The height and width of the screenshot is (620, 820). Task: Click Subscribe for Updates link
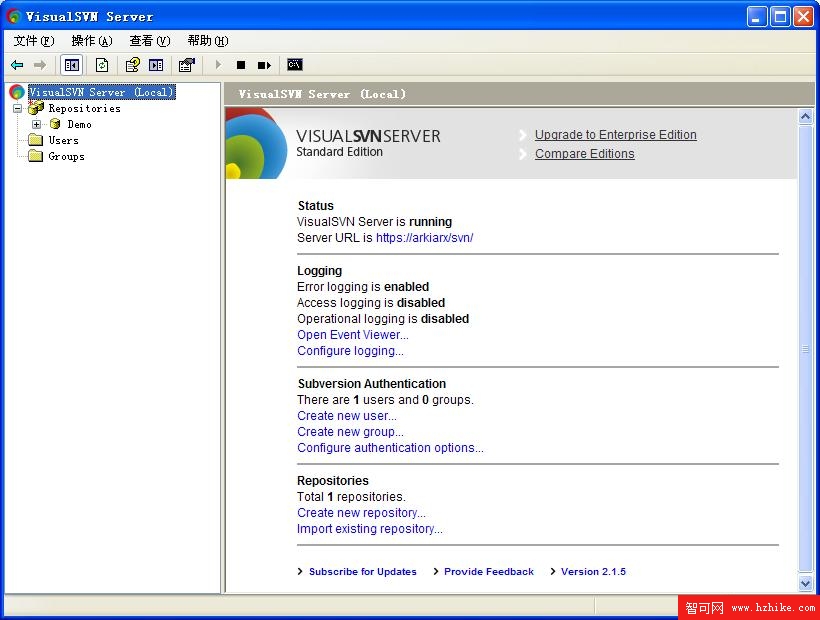pos(363,572)
